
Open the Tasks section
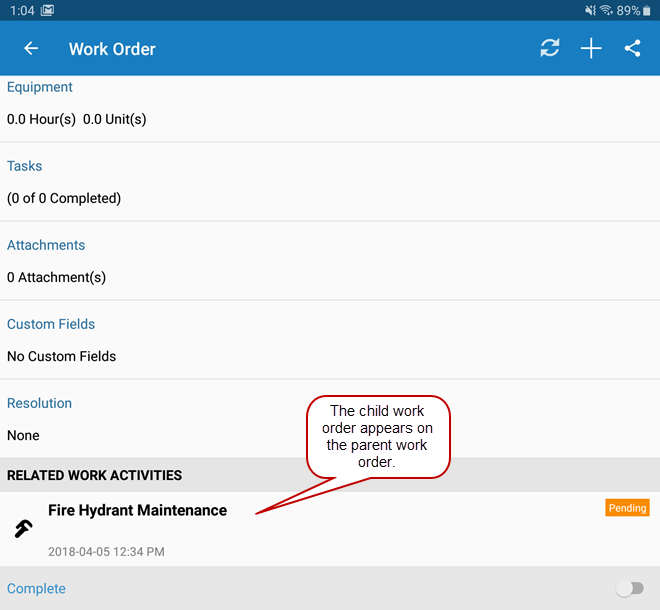(x=25, y=166)
